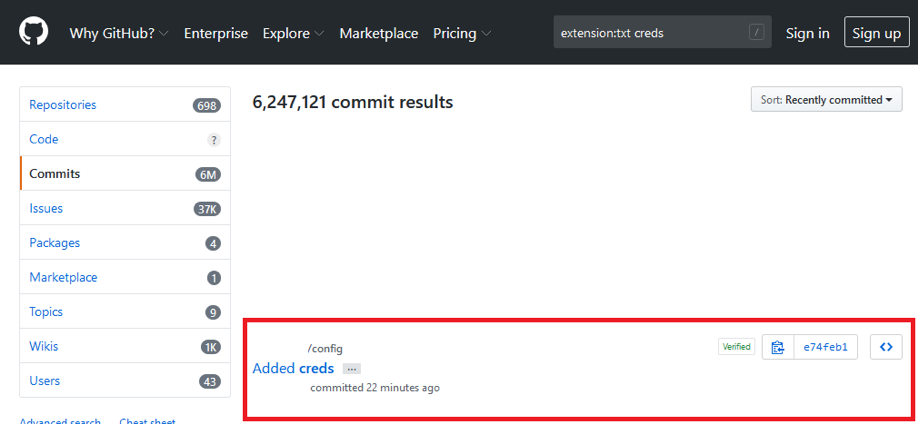Open GitHub home via Octocat logo
Viewport: 918px width, 424px height.
(33, 31)
